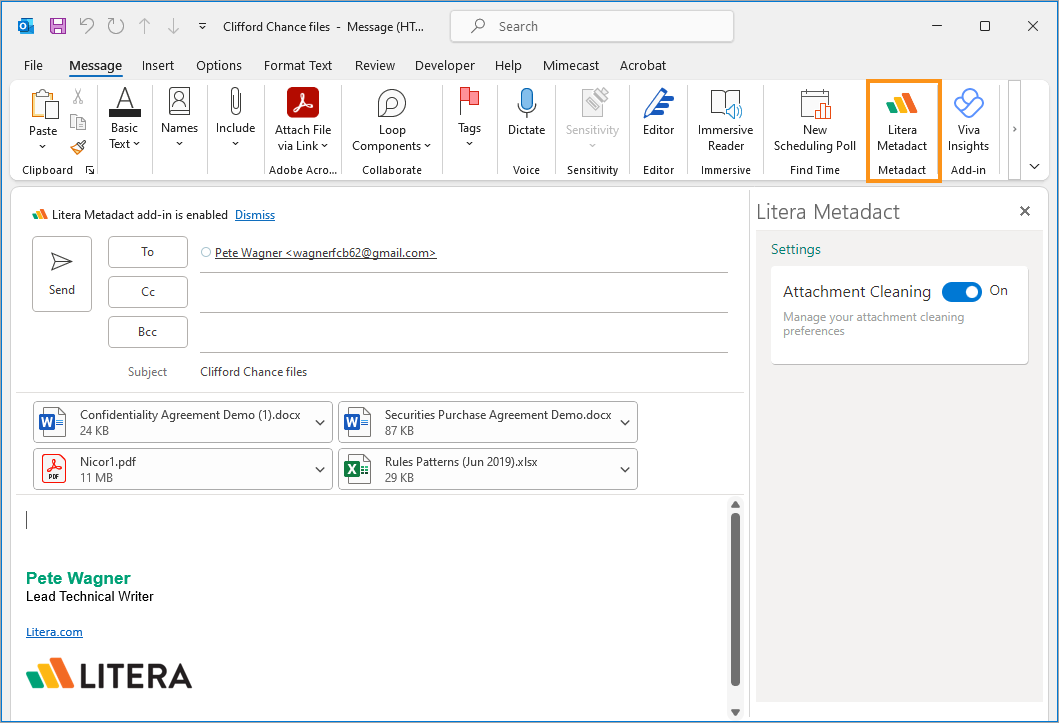Screen dimensions: 1059x723
Task: Open options for Nicor1.pdf attachment
Action: (319, 469)
